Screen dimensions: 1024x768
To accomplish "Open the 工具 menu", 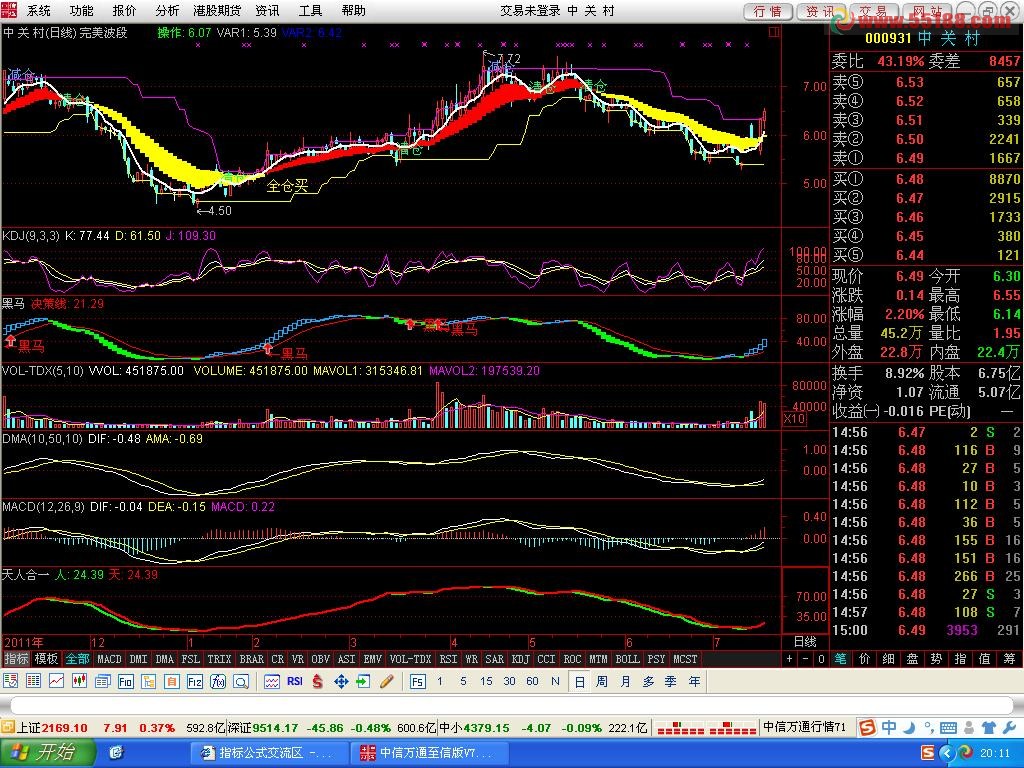I will click(x=310, y=10).
